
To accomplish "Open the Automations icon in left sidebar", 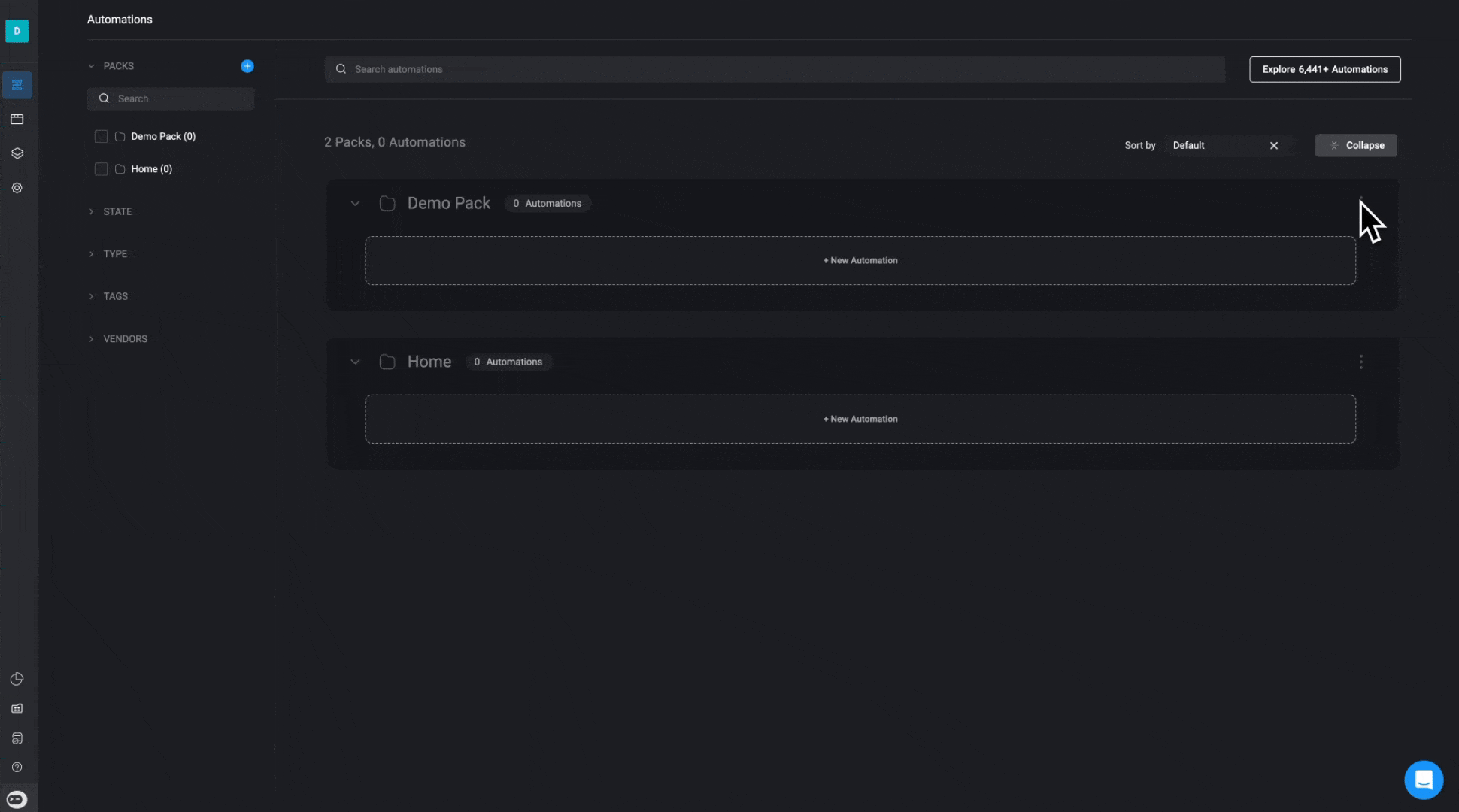I will pos(17,85).
